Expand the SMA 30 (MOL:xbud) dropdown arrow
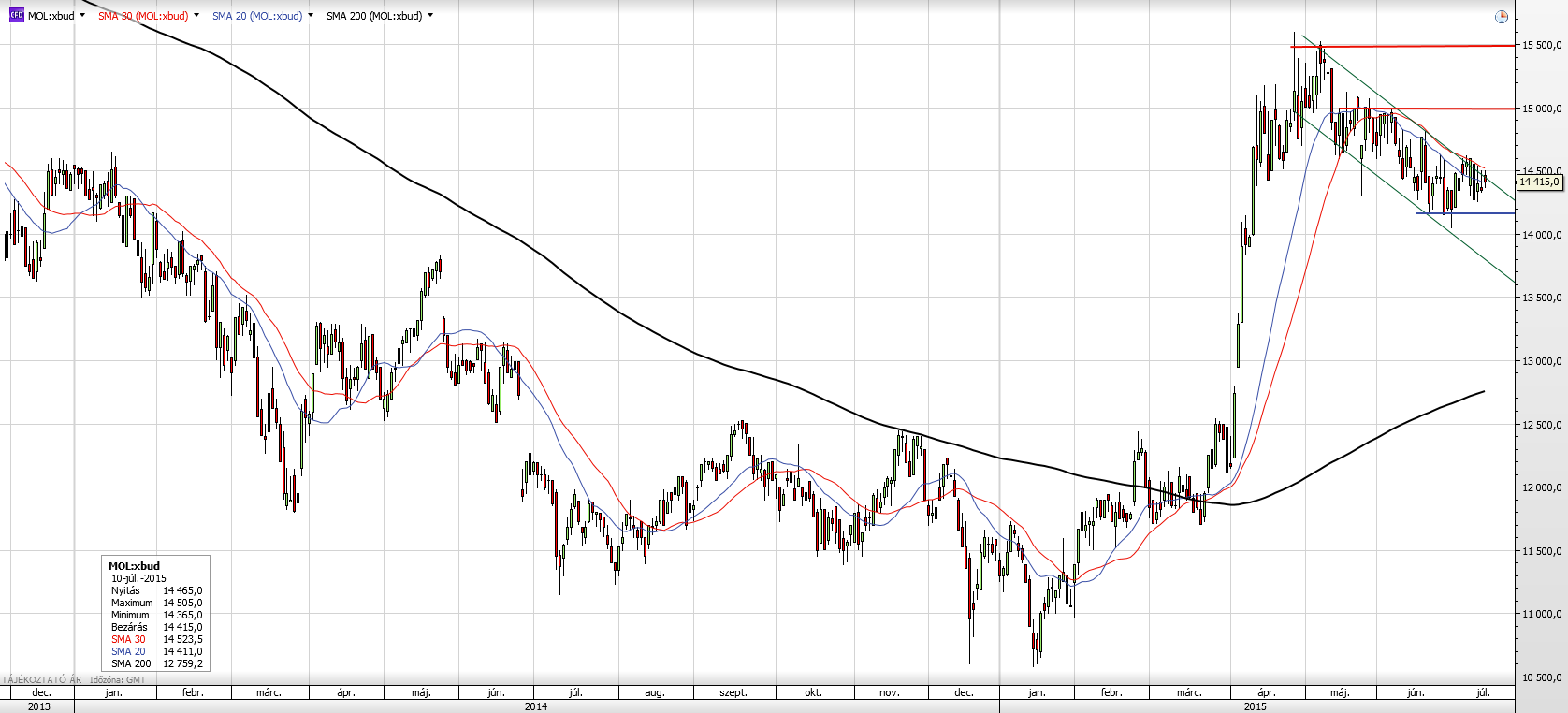Viewport: 1568px width, 713px height. (196, 16)
